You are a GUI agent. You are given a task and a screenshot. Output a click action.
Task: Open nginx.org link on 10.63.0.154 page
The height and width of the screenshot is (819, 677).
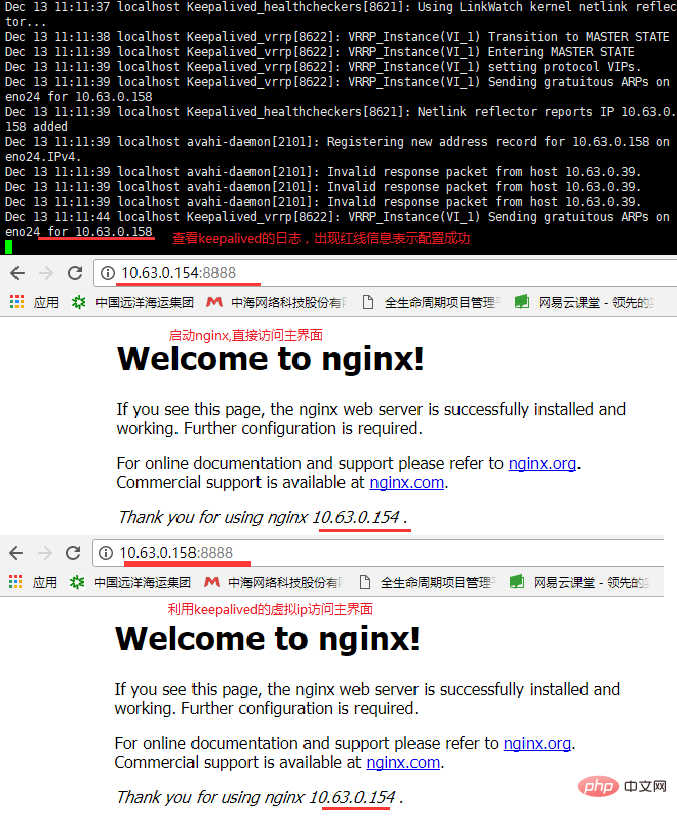click(542, 463)
